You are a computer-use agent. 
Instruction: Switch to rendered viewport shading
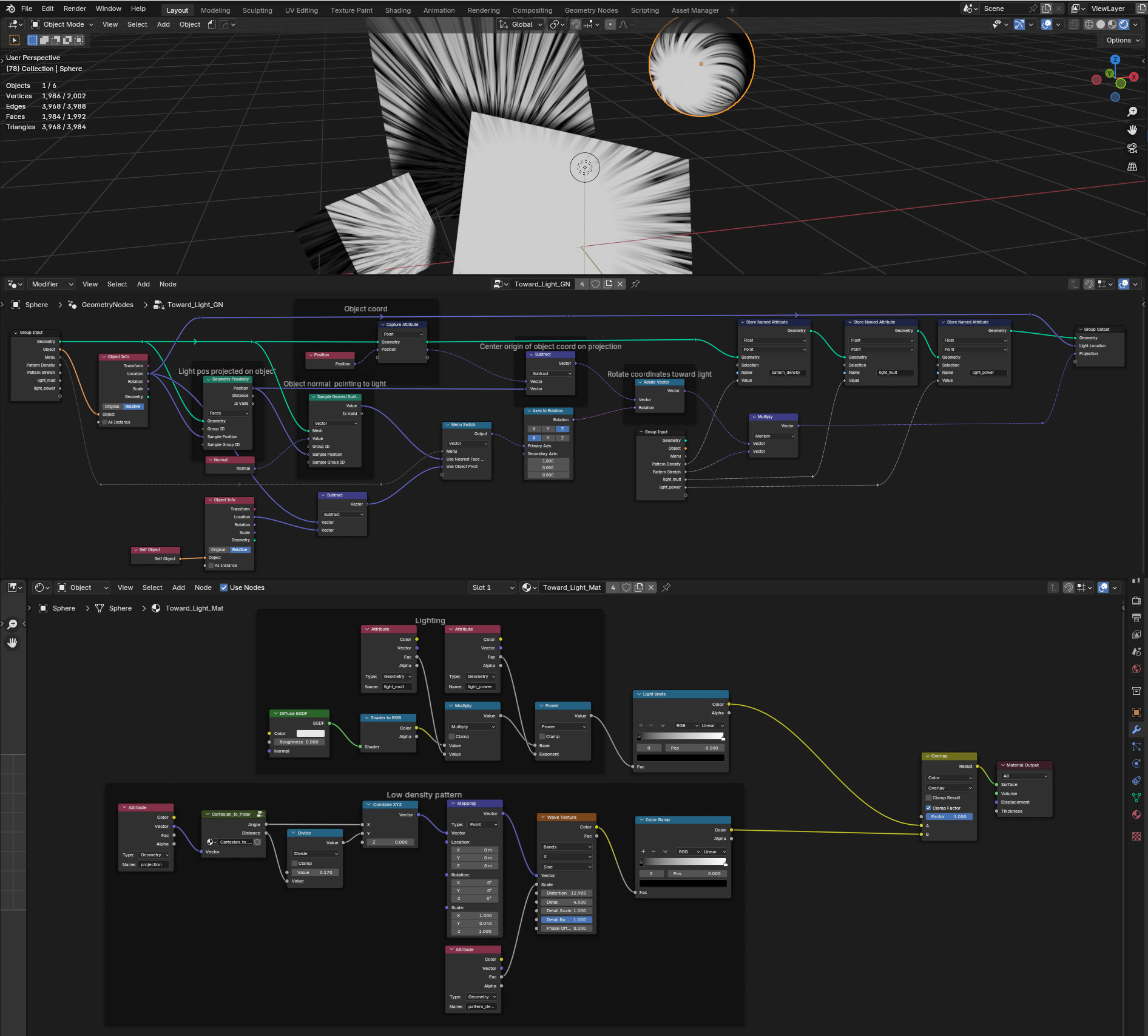coord(1124,24)
